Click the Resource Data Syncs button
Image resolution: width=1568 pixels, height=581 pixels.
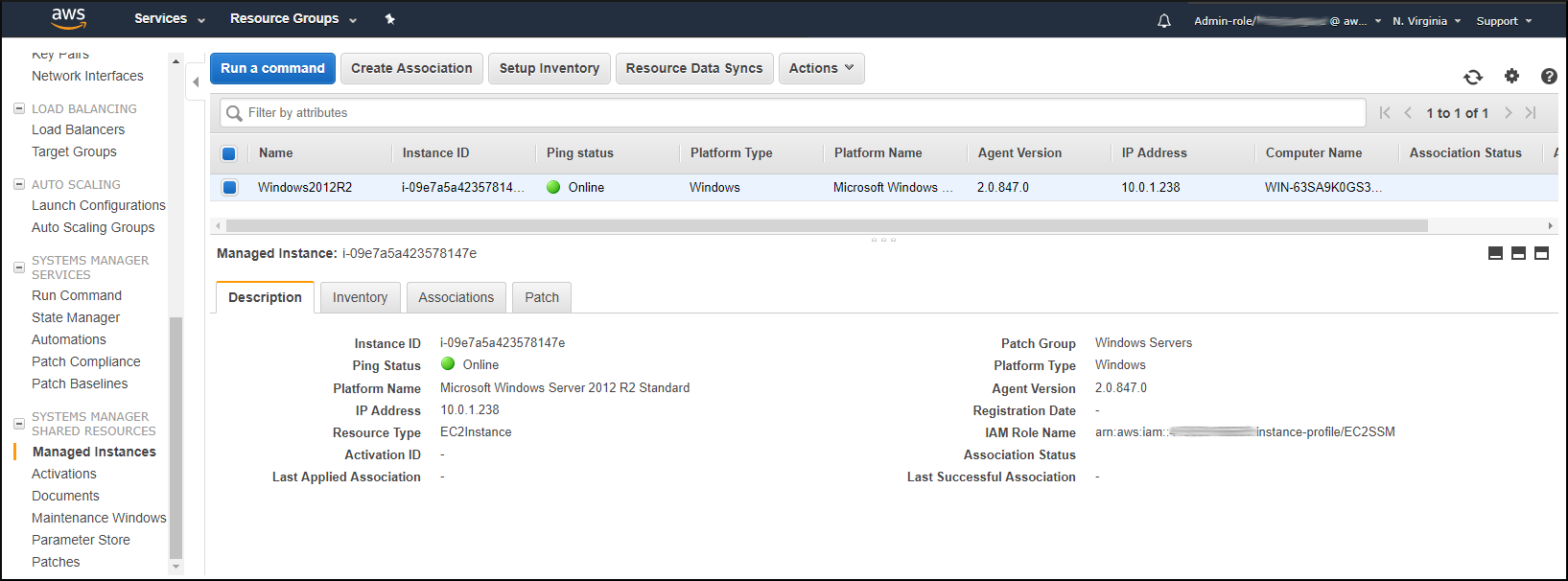pos(694,68)
